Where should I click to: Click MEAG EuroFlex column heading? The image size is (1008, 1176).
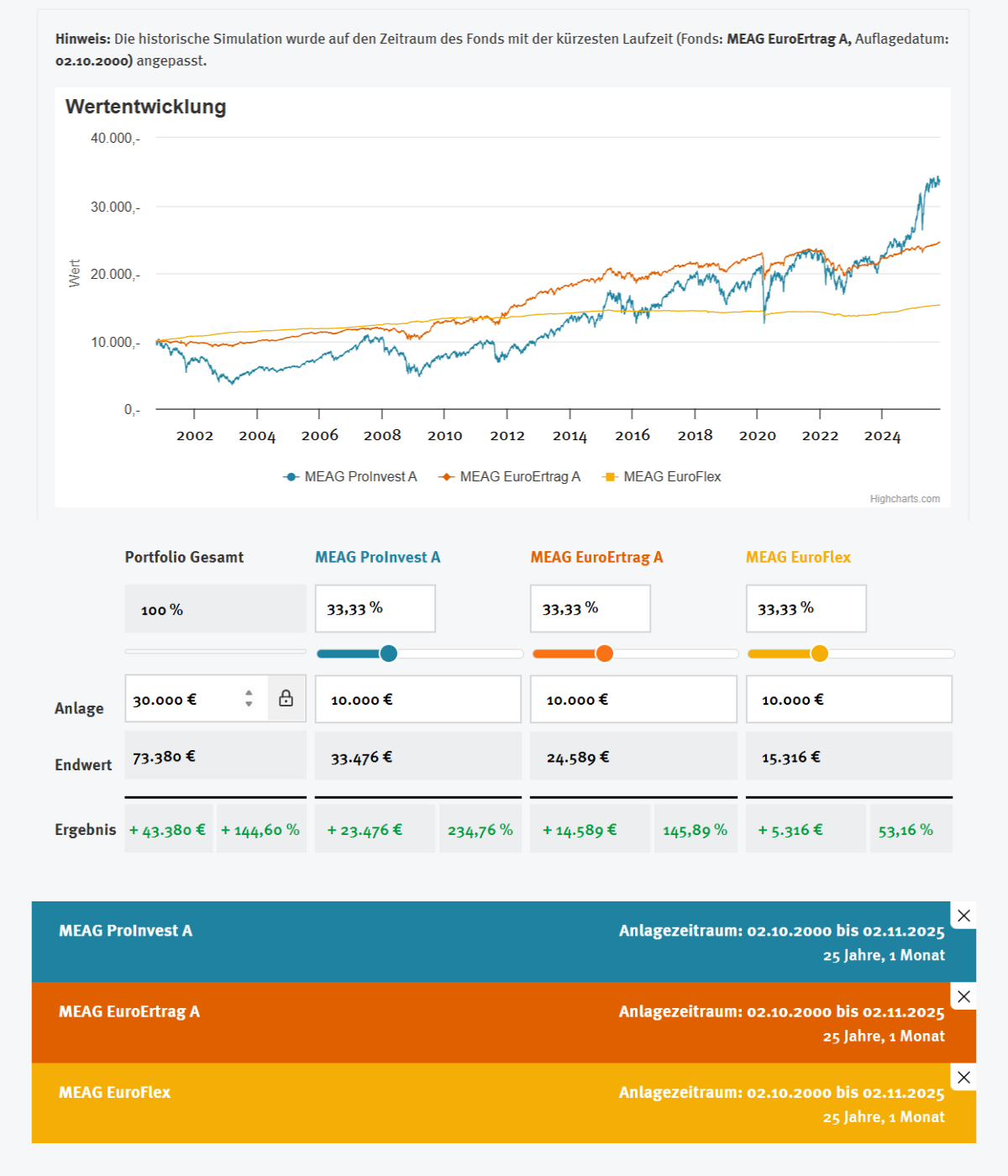tap(798, 557)
